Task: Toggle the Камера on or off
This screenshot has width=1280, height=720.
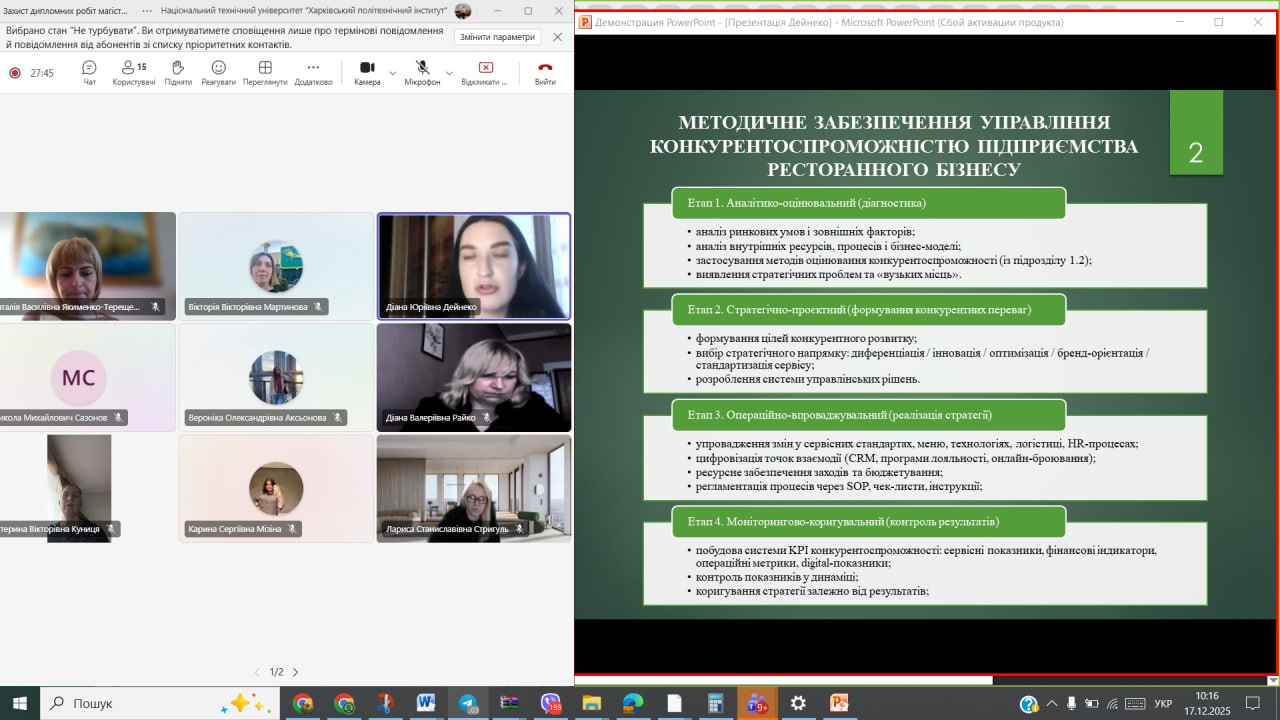Action: pos(366,72)
